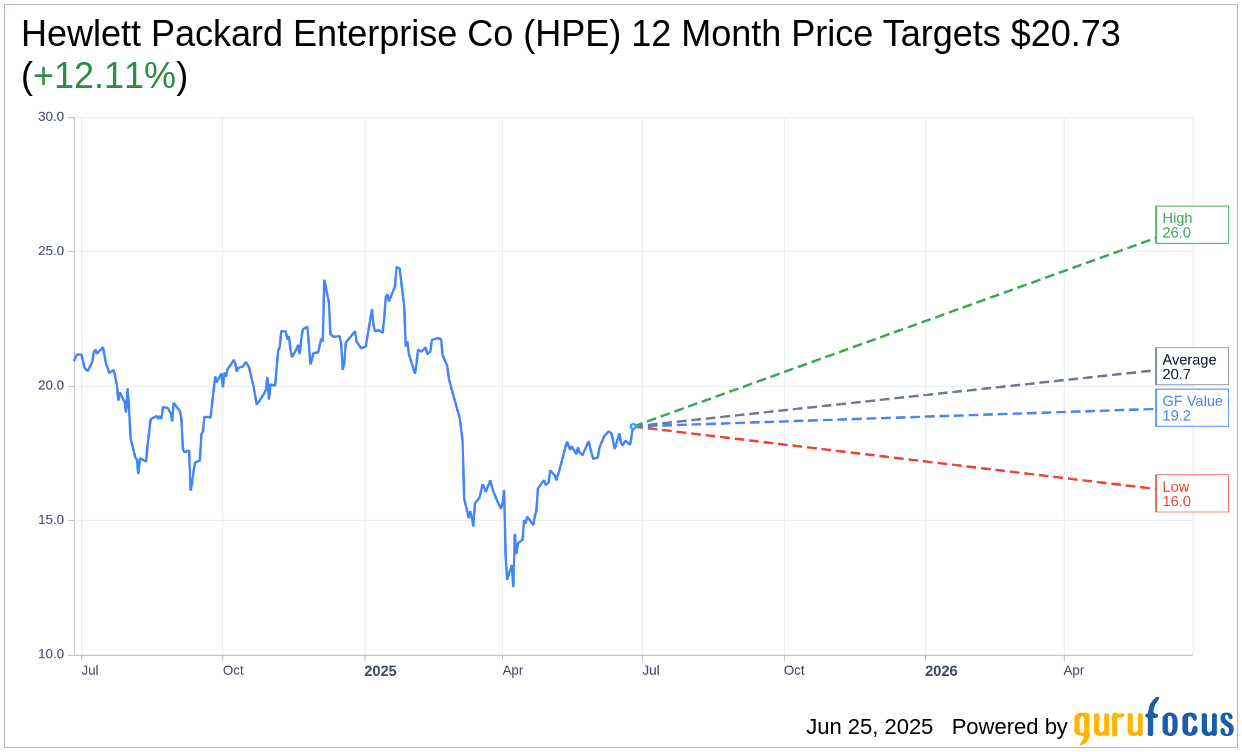Select the Average 20.7 target label
The image size is (1242, 752).
tap(1192, 367)
